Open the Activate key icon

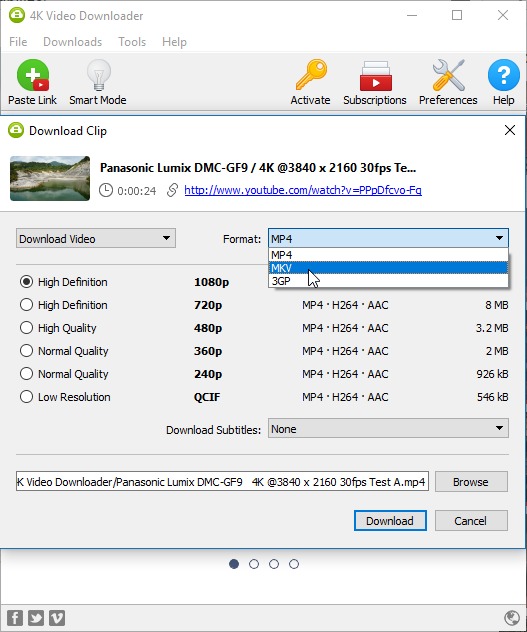point(311,75)
